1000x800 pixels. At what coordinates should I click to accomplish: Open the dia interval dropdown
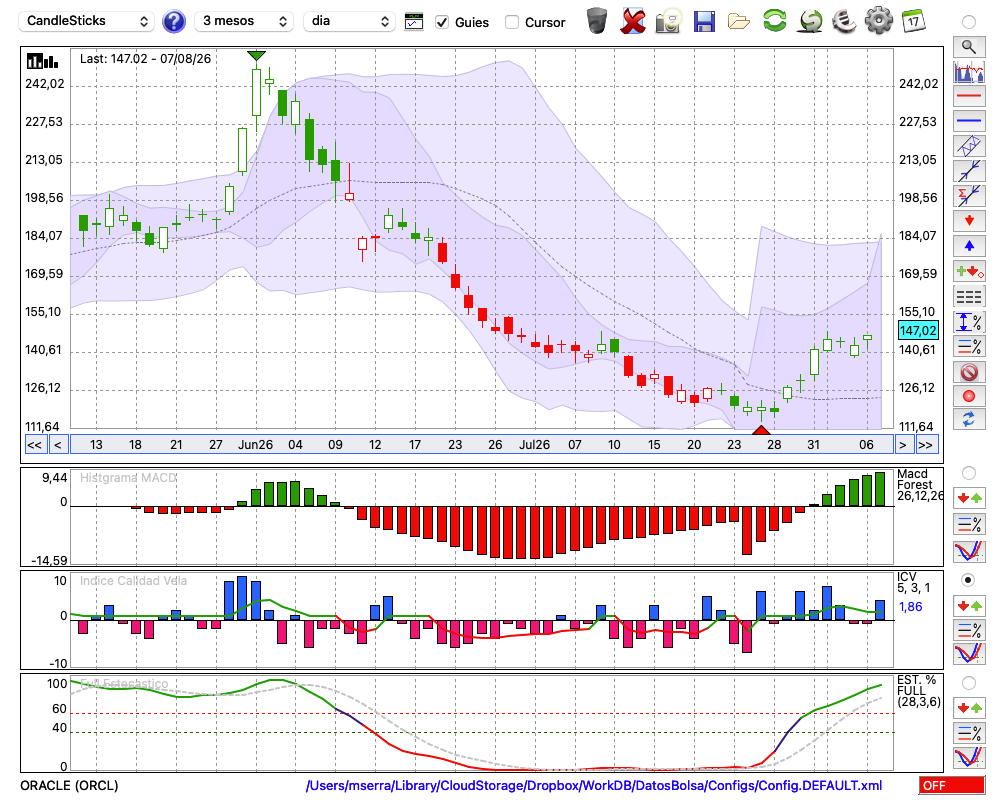(347, 21)
